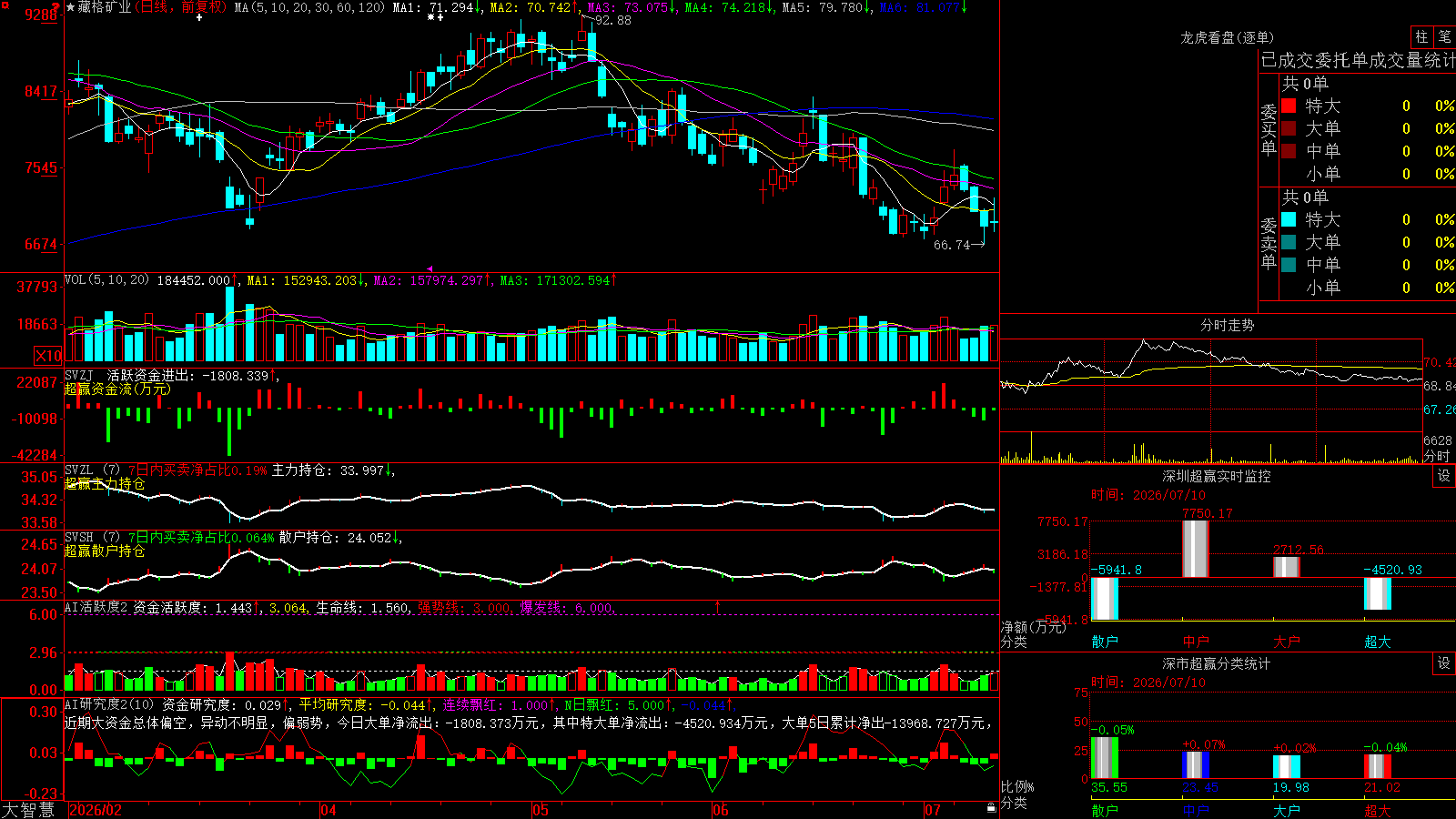Click the lock icon at timeline's right end
The width and height of the screenshot is (1456, 819).
[x=991, y=807]
